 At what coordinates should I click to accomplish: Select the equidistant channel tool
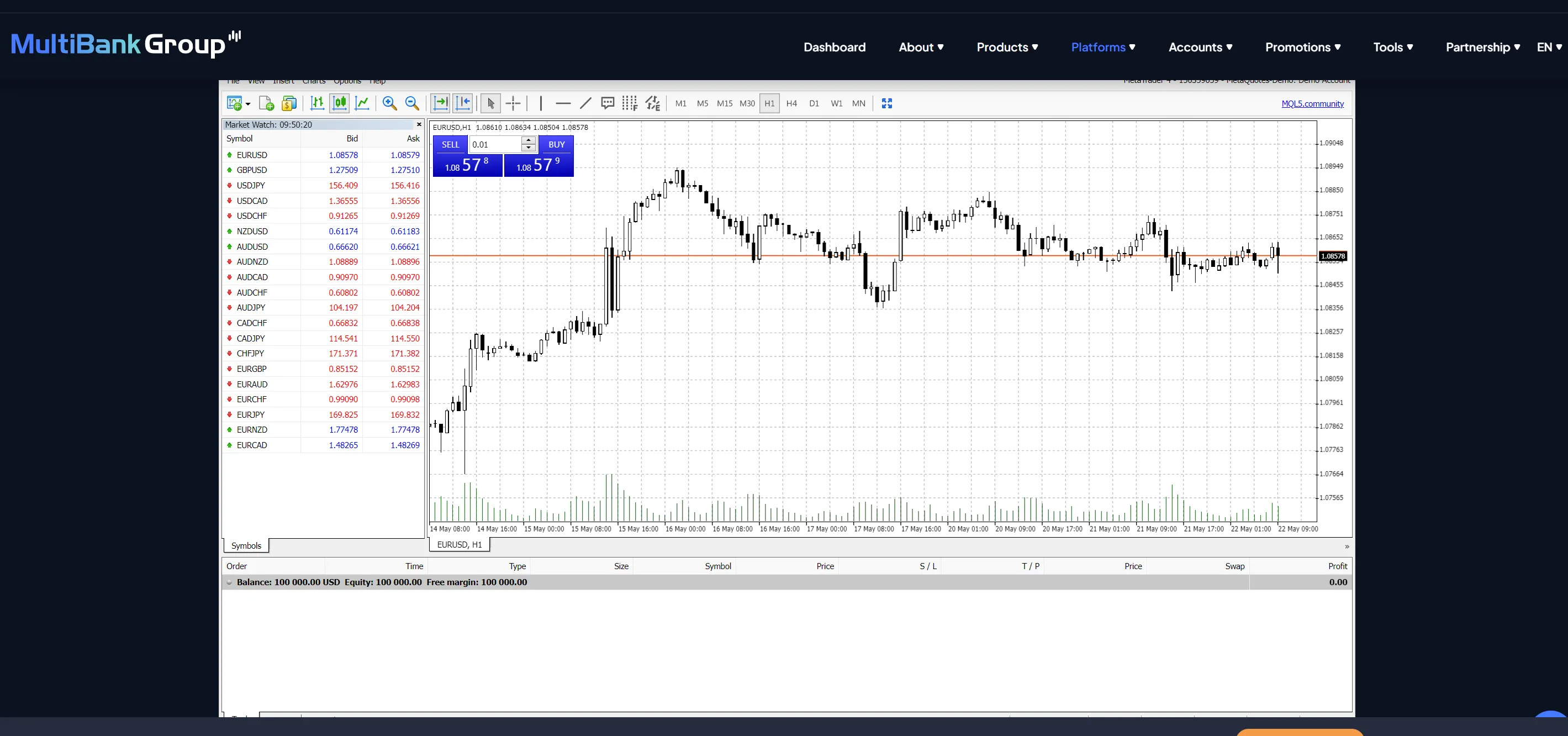tap(652, 103)
